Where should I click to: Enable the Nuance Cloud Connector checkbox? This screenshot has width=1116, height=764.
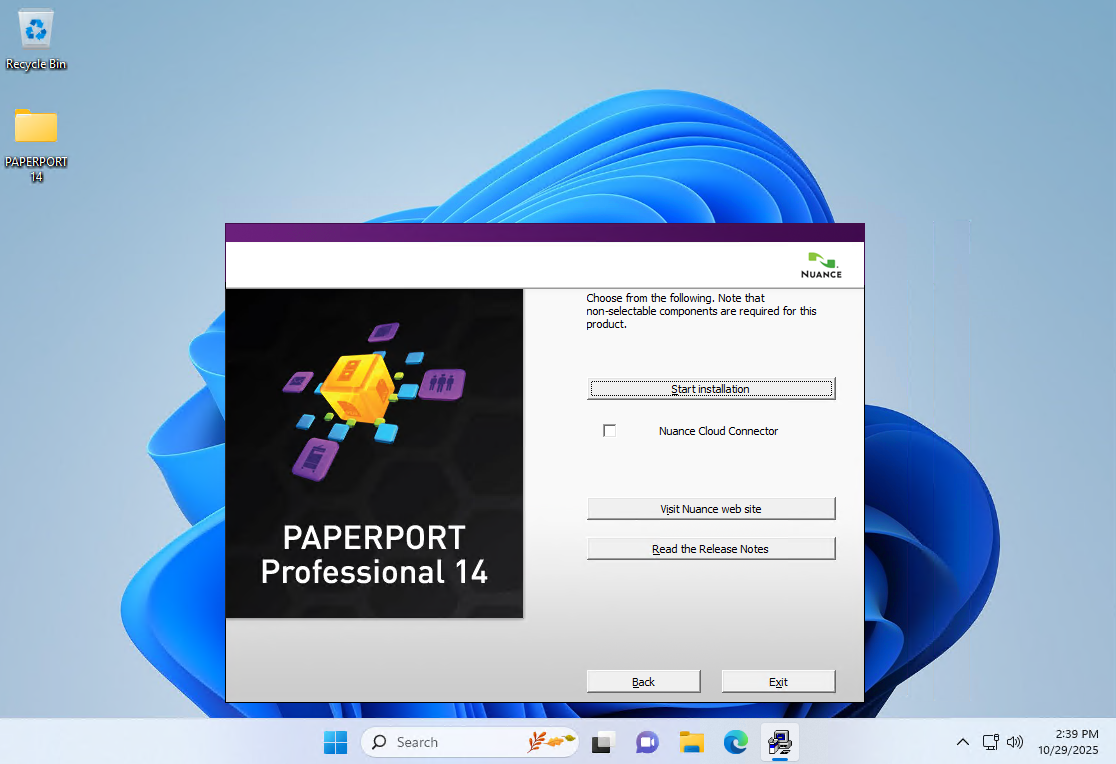[610, 431]
